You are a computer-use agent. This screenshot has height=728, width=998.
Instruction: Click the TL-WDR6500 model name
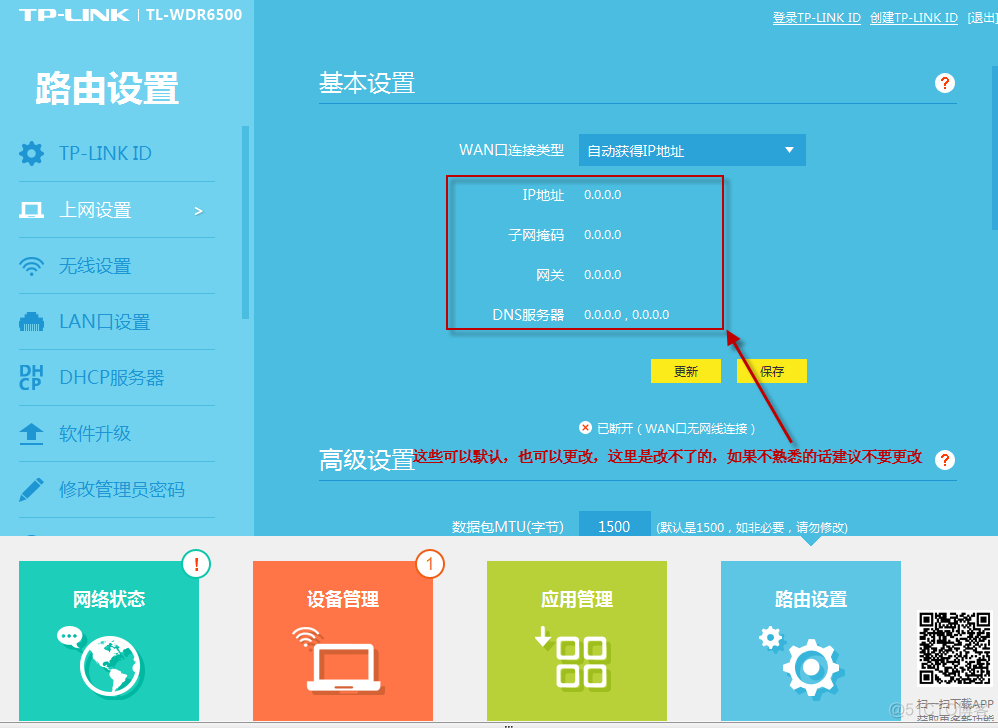click(x=194, y=15)
